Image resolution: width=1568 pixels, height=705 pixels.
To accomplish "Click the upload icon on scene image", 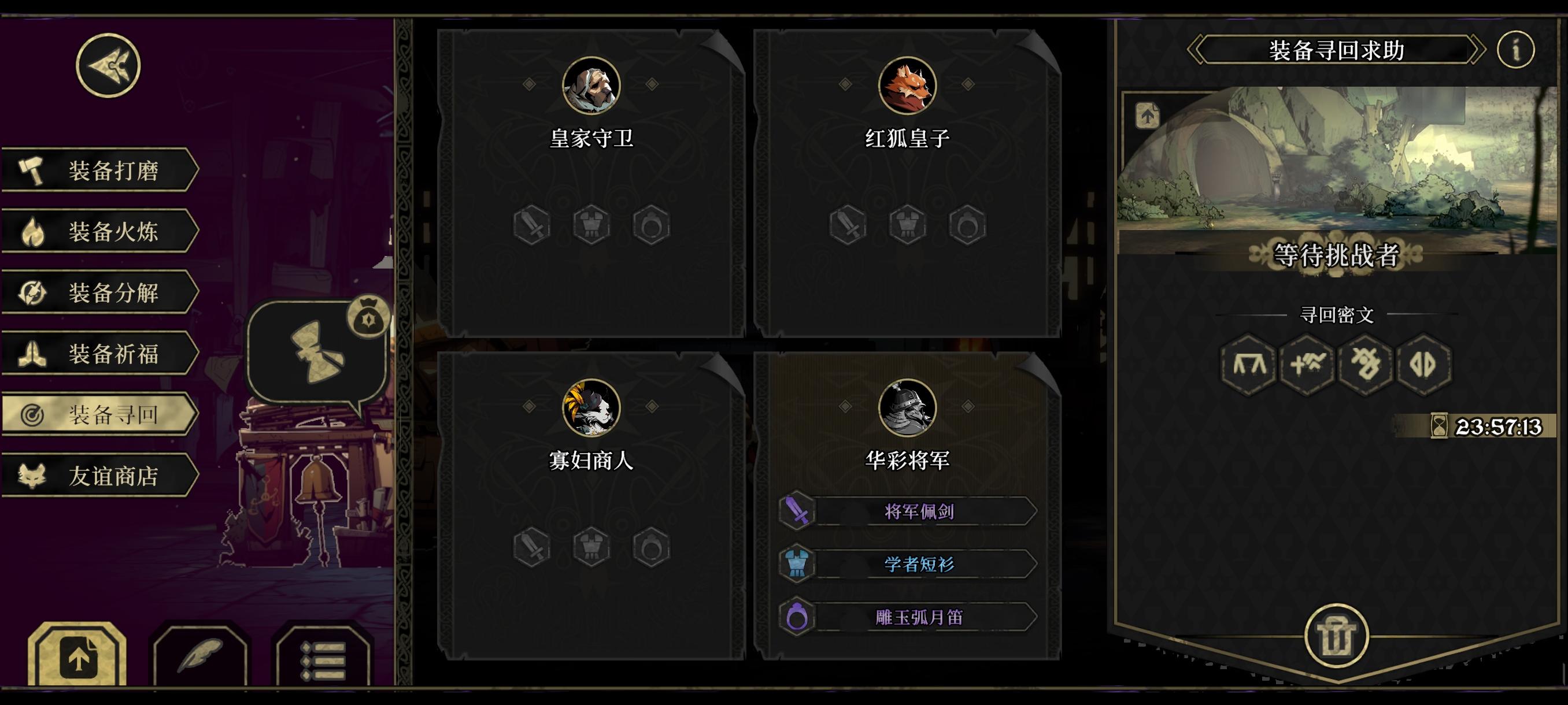I will (x=1148, y=116).
